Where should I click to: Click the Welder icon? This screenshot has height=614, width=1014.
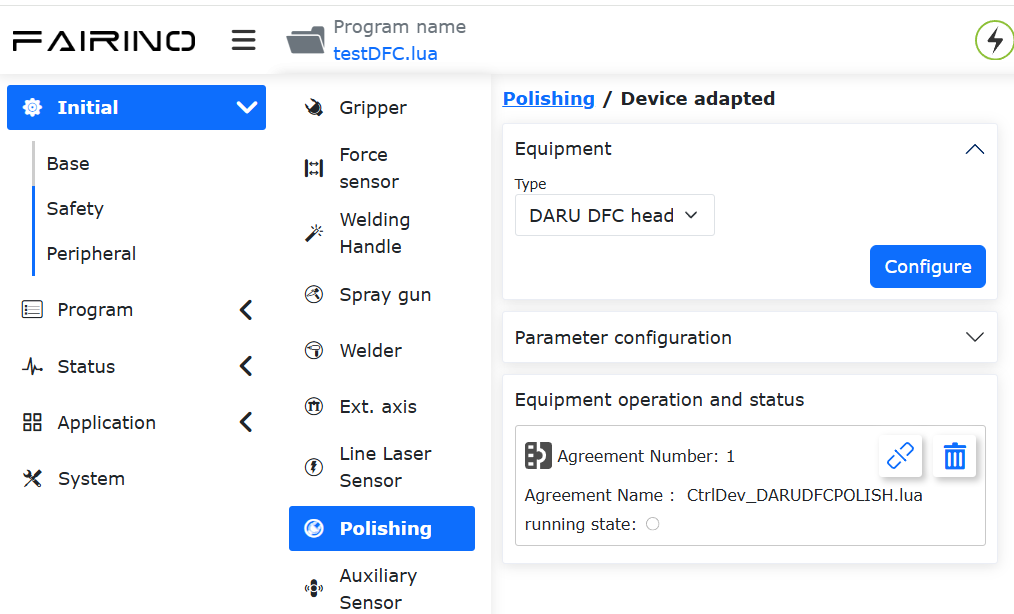(314, 350)
